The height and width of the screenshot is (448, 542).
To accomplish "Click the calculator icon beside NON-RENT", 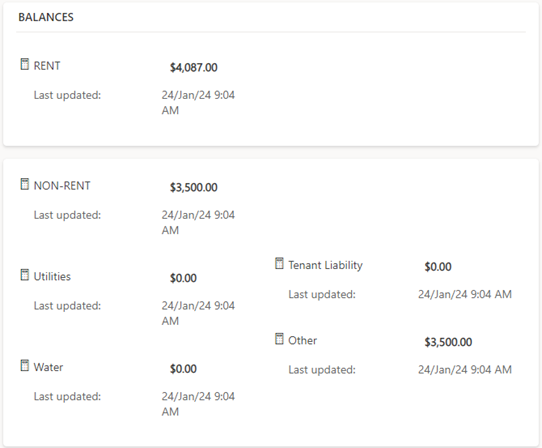I will click(x=25, y=184).
